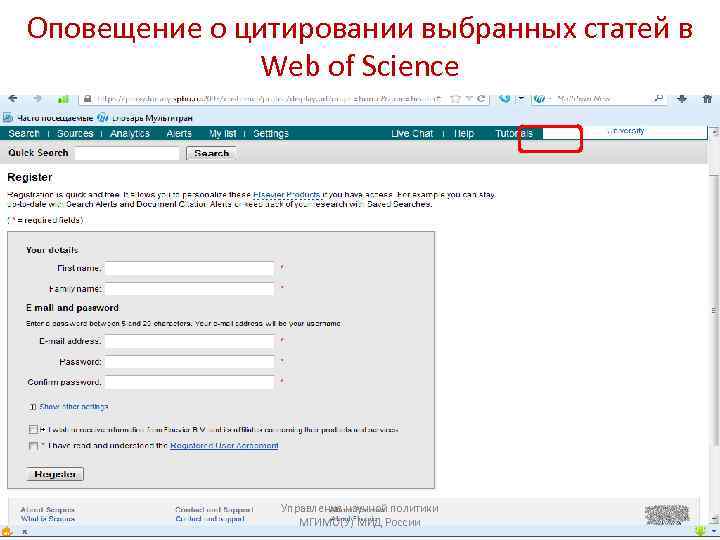Open the downloads arrow icon
The image size is (720, 540).
pos(682,99)
